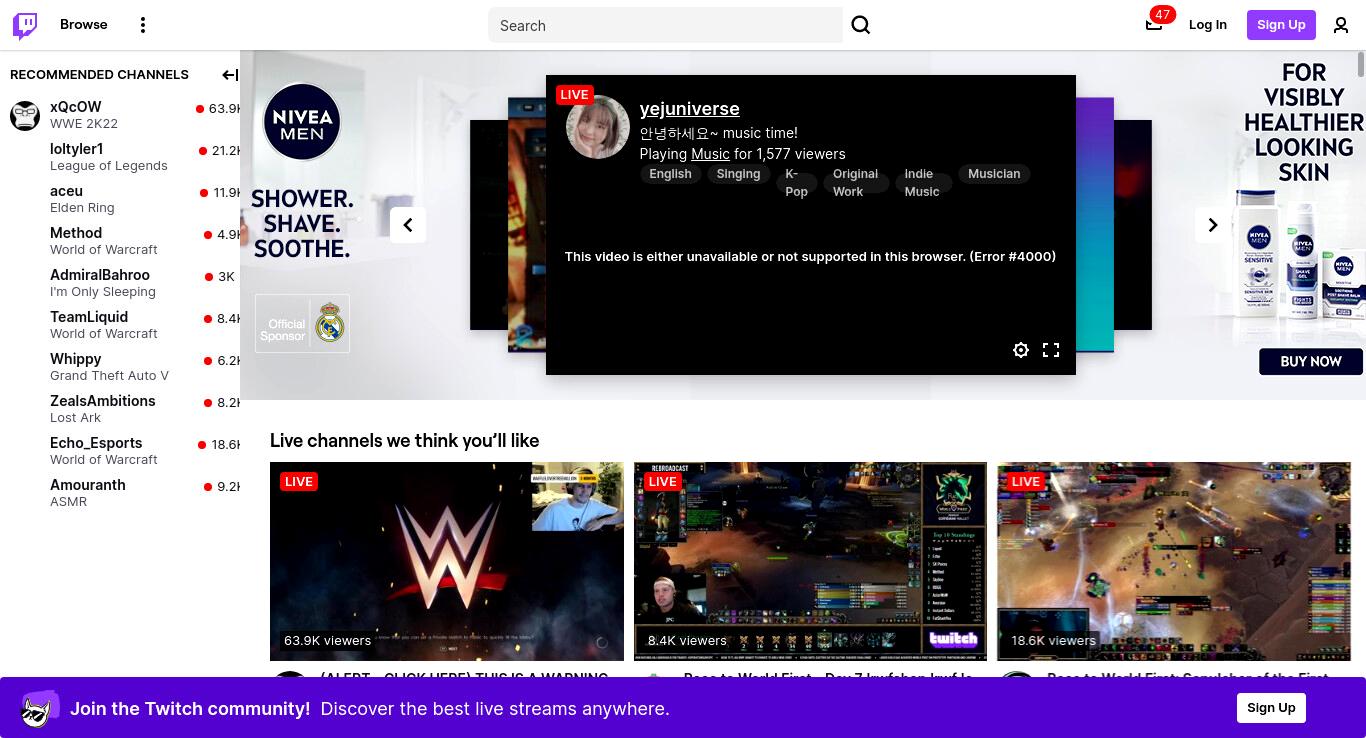Image resolution: width=1366 pixels, height=738 pixels.
Task: Click the Real Madrid official sponsor badge
Action: [x=302, y=323]
